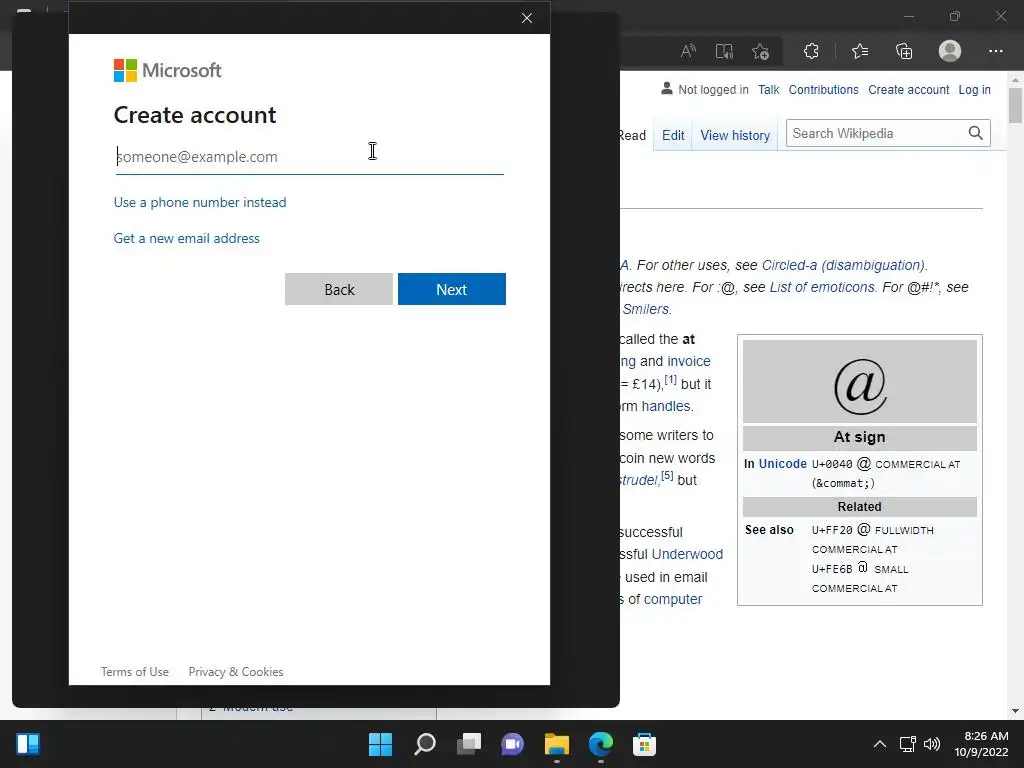The width and height of the screenshot is (1024, 768).
Task: Open the Favorites list icon
Action: pos(859,51)
